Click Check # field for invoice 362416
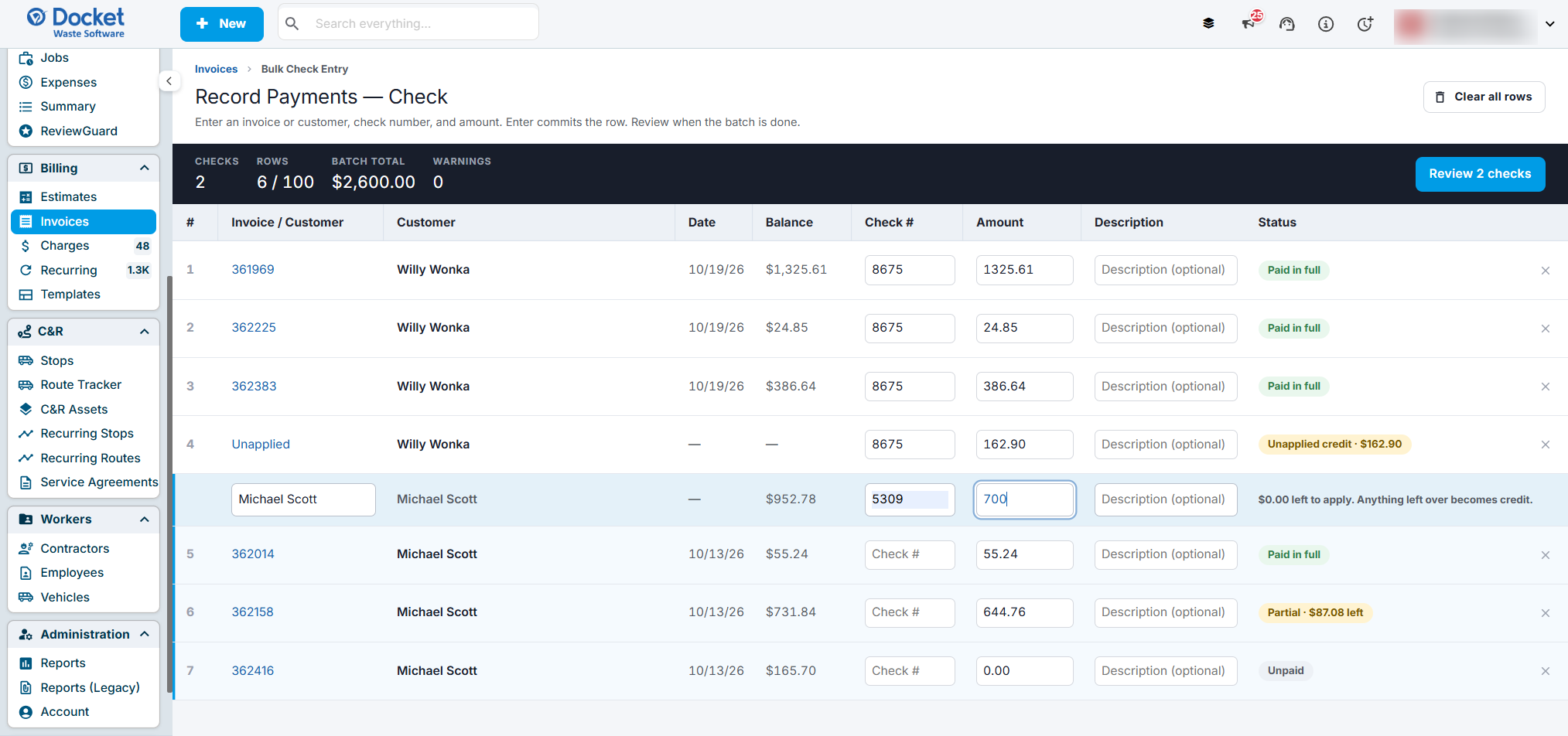 point(910,671)
